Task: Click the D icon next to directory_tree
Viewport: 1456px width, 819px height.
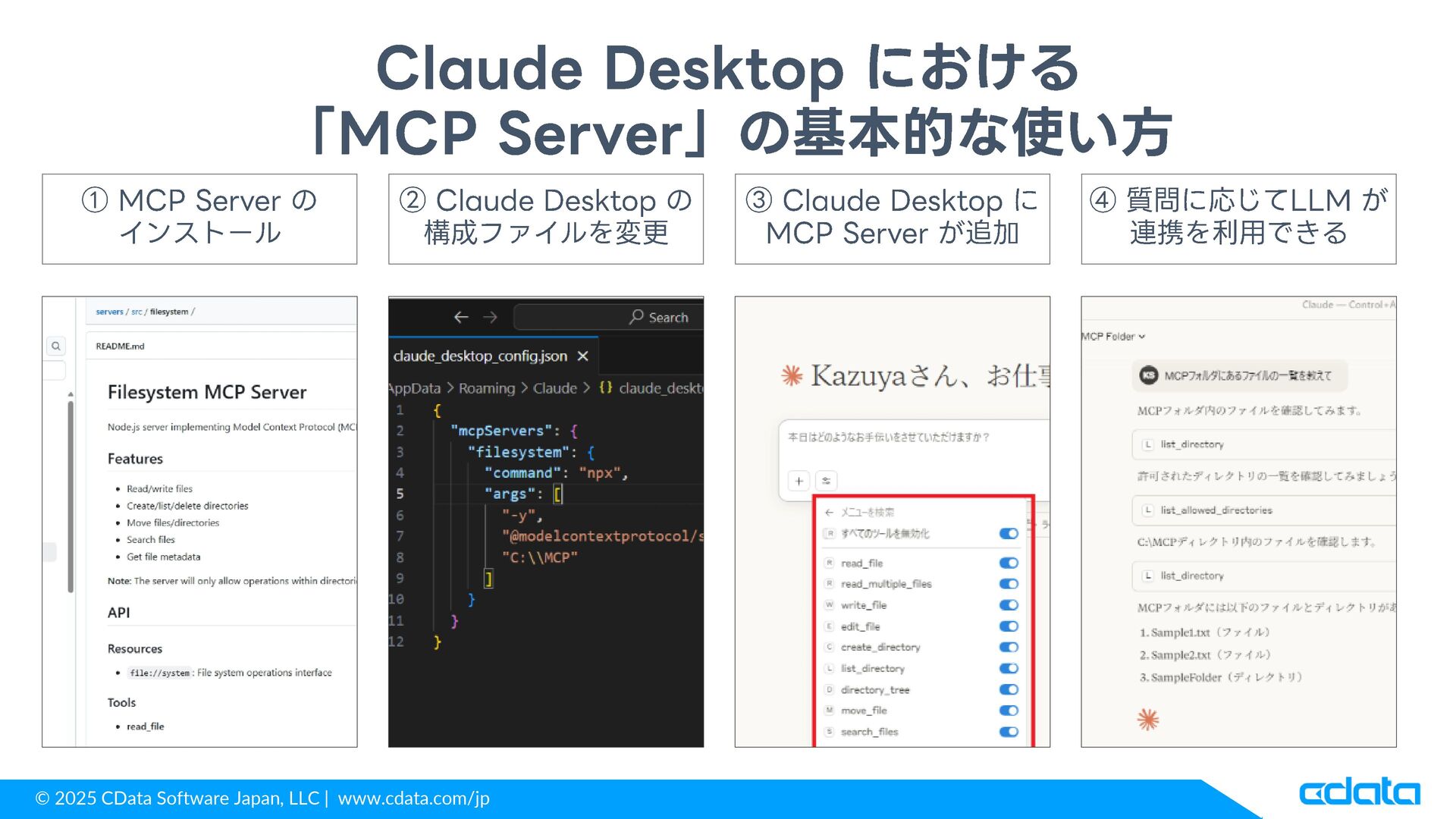Action: pyautogui.click(x=830, y=689)
